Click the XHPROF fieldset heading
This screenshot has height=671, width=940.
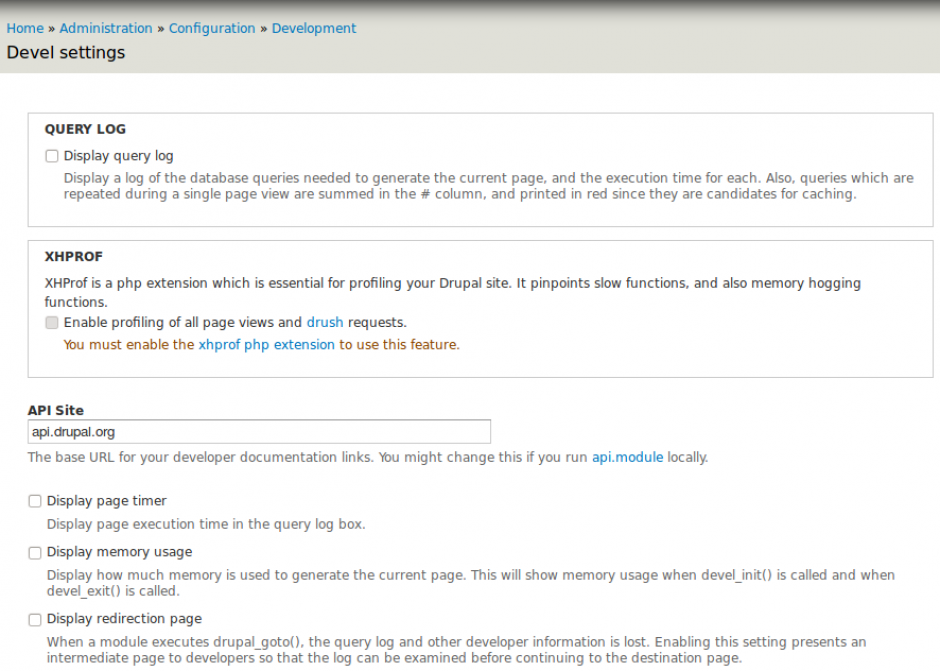click(x=74, y=257)
